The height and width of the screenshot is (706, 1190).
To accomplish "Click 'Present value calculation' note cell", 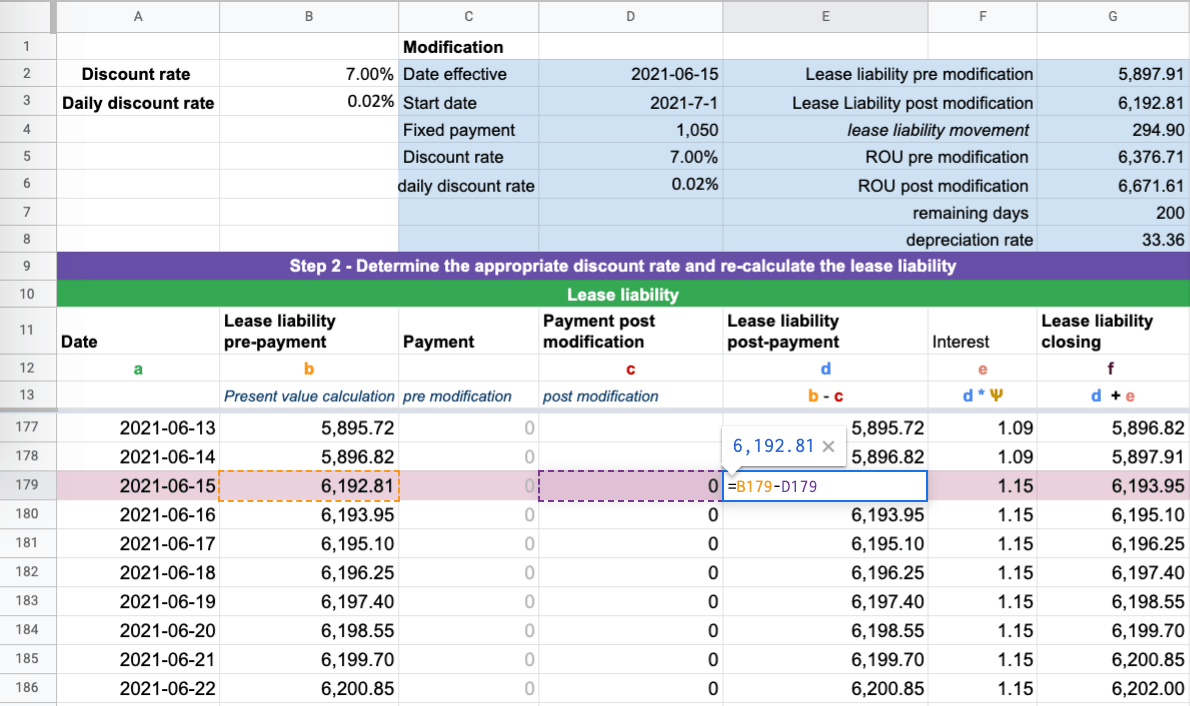I will click(309, 396).
